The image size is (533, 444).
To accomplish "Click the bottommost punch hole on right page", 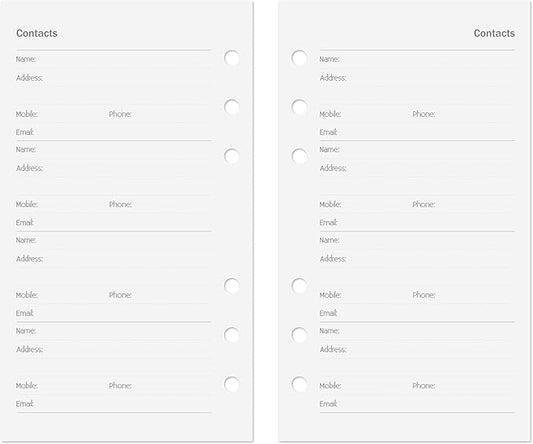I will [299, 385].
